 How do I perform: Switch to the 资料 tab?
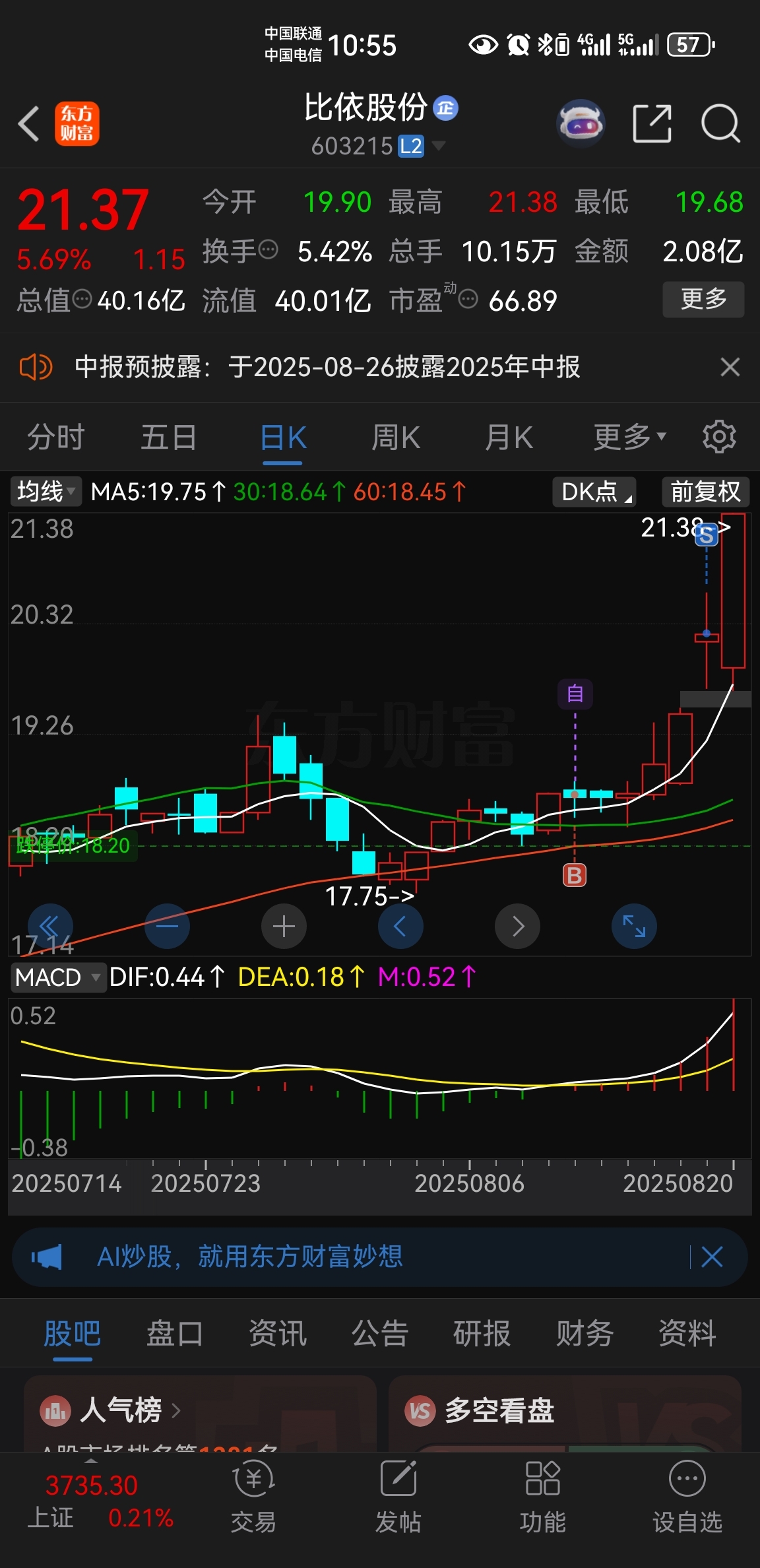point(687,1334)
